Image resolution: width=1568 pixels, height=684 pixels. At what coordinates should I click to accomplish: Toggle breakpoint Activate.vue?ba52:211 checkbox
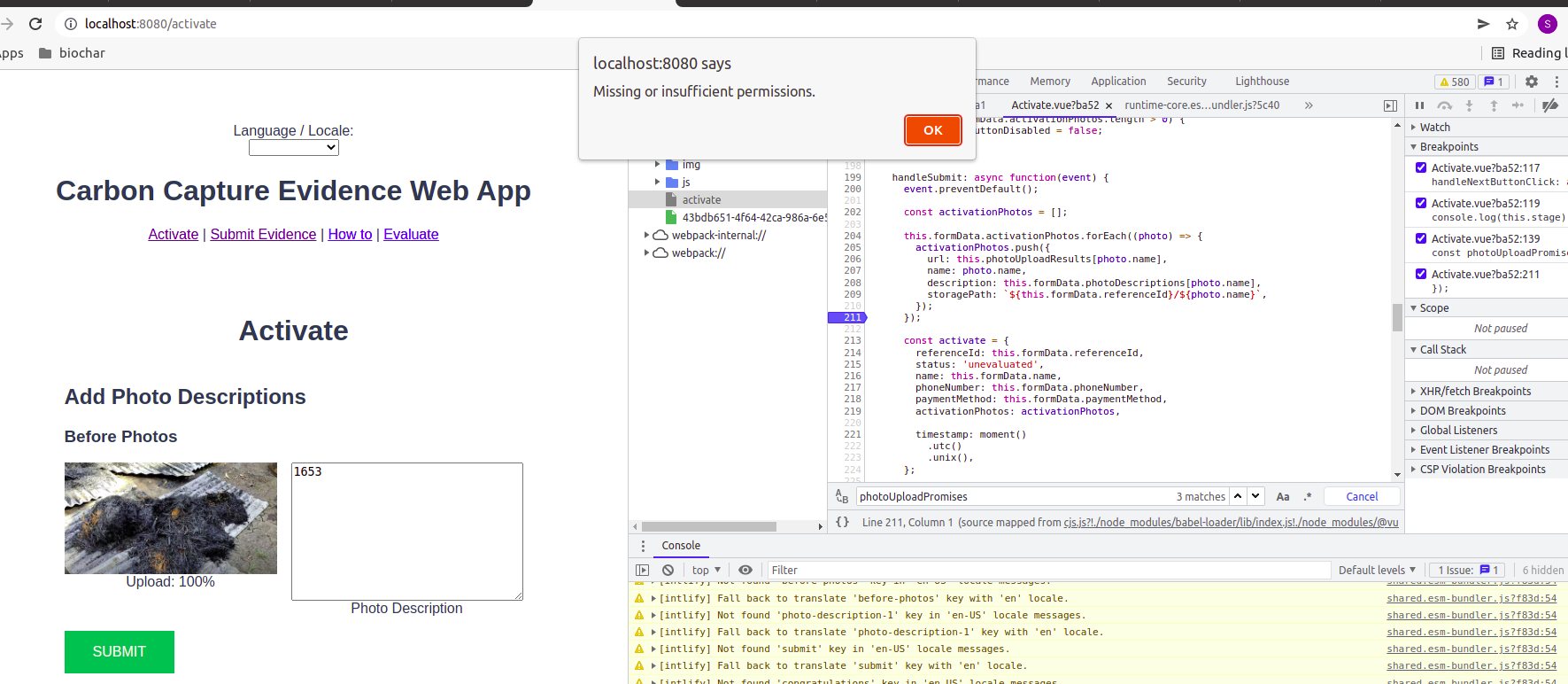[1421, 274]
